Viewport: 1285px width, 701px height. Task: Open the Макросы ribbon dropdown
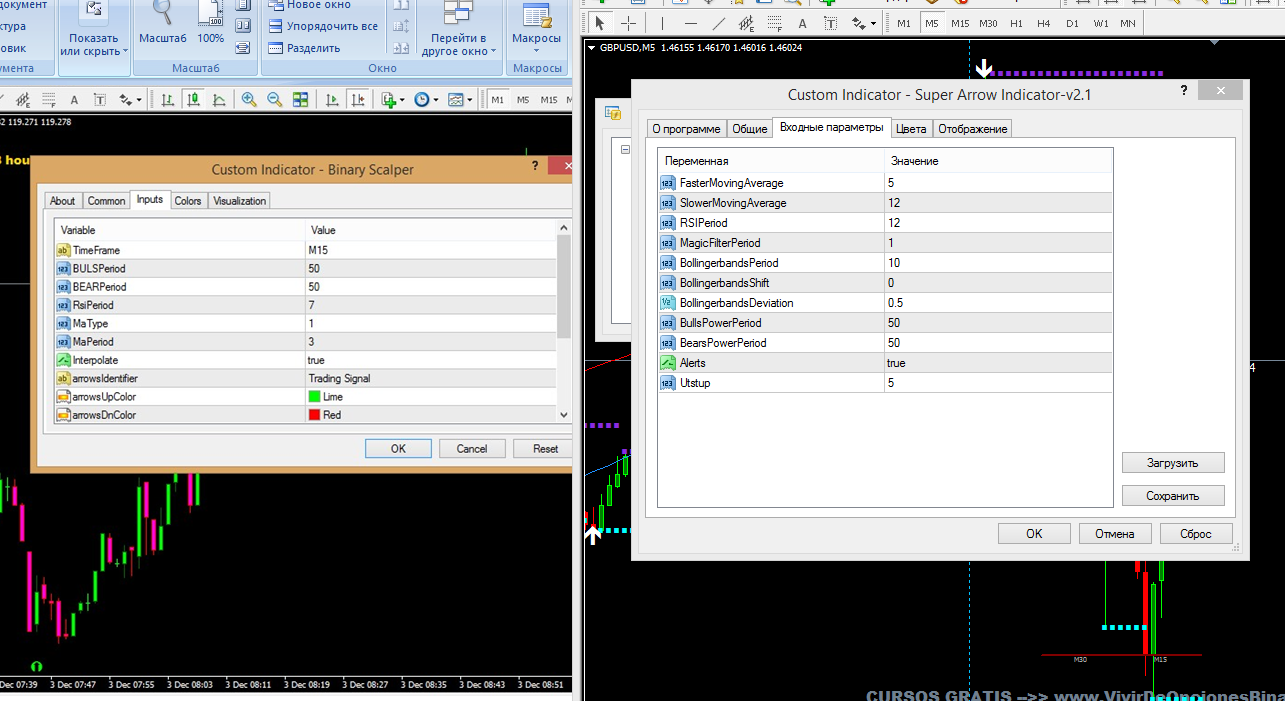[537, 30]
